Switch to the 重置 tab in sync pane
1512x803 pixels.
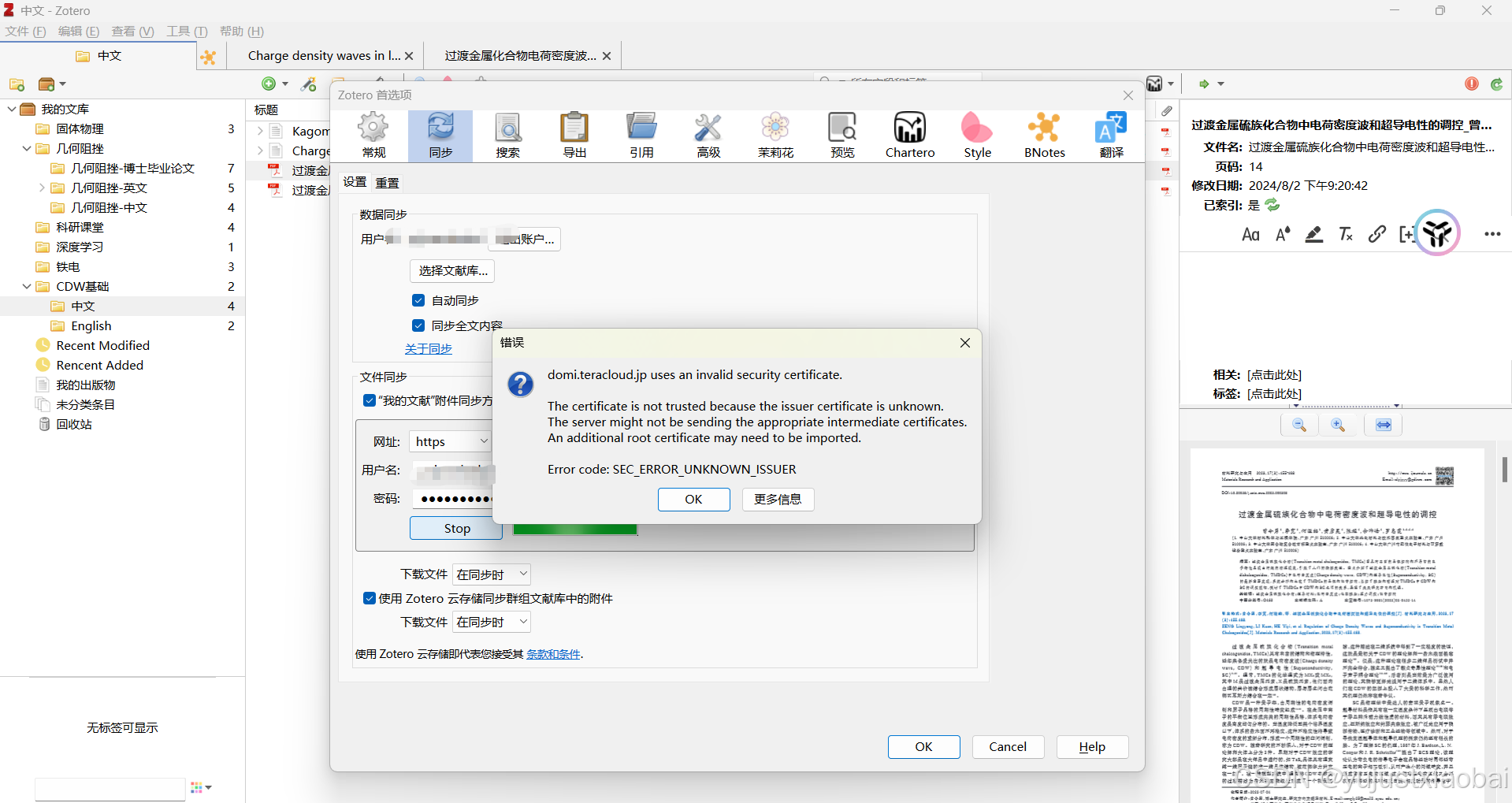coord(387,183)
